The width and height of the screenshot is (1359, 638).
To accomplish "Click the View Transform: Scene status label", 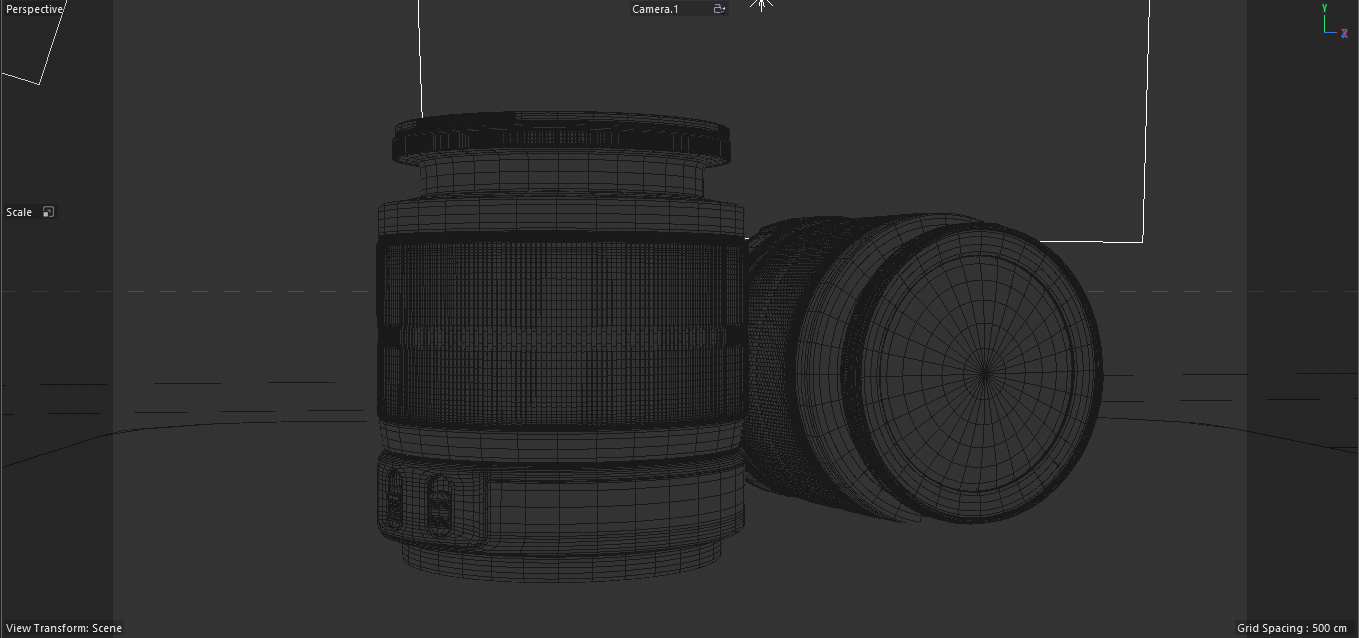I will [x=63, y=628].
